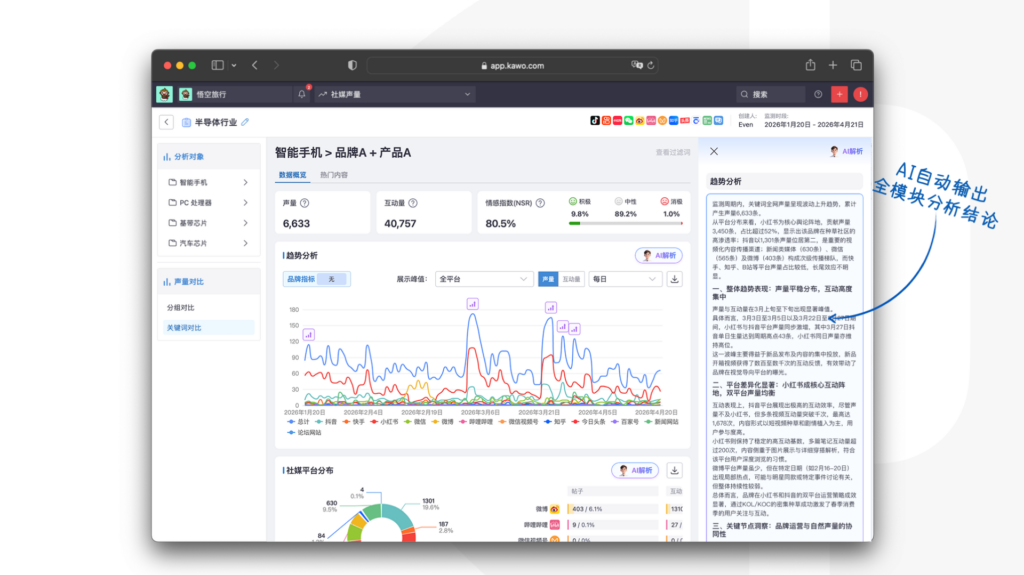The height and width of the screenshot is (575, 1024).
Task: Toggle 抖音 series in chart legend
Action: pos(326,422)
